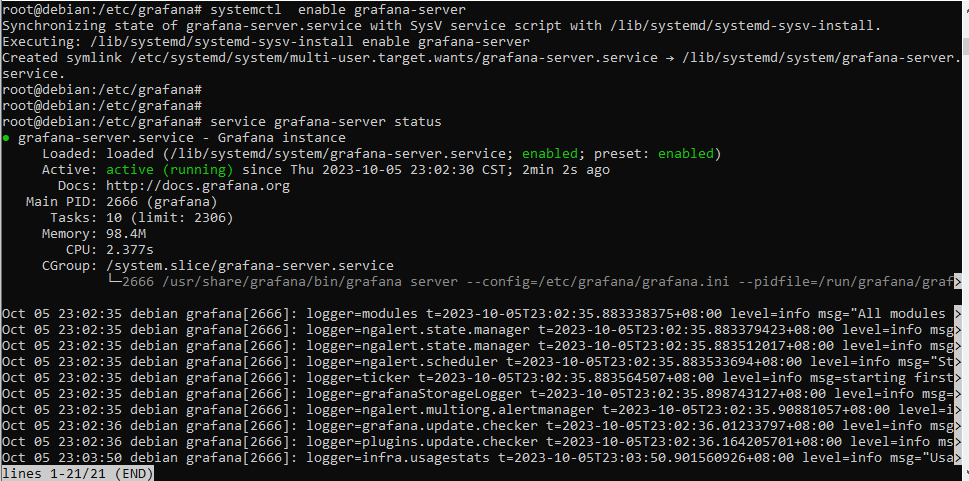Click the truncation marker ending the CGroup command line
The image size is (969, 481).
tap(958, 282)
